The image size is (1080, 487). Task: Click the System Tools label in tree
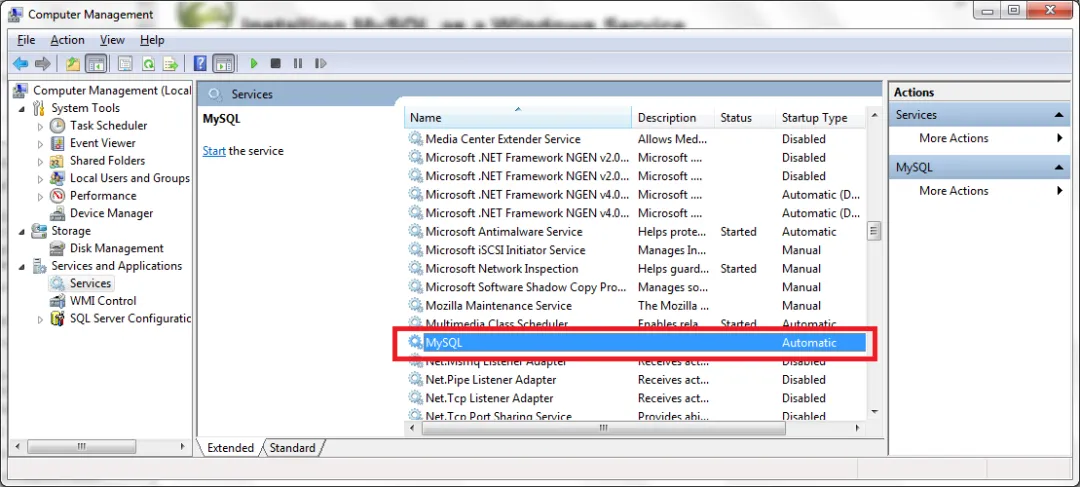pos(85,108)
